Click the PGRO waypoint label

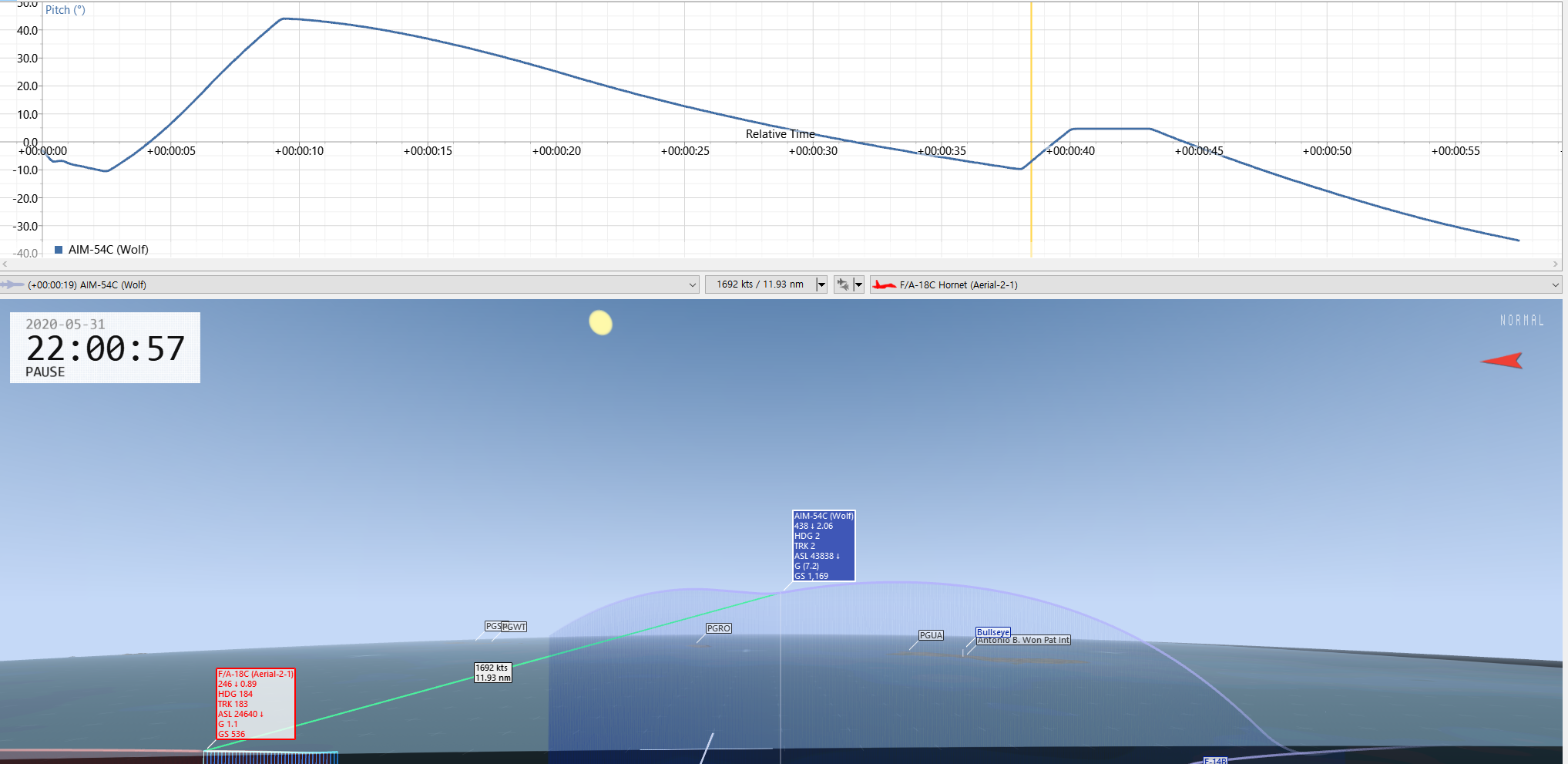[719, 628]
